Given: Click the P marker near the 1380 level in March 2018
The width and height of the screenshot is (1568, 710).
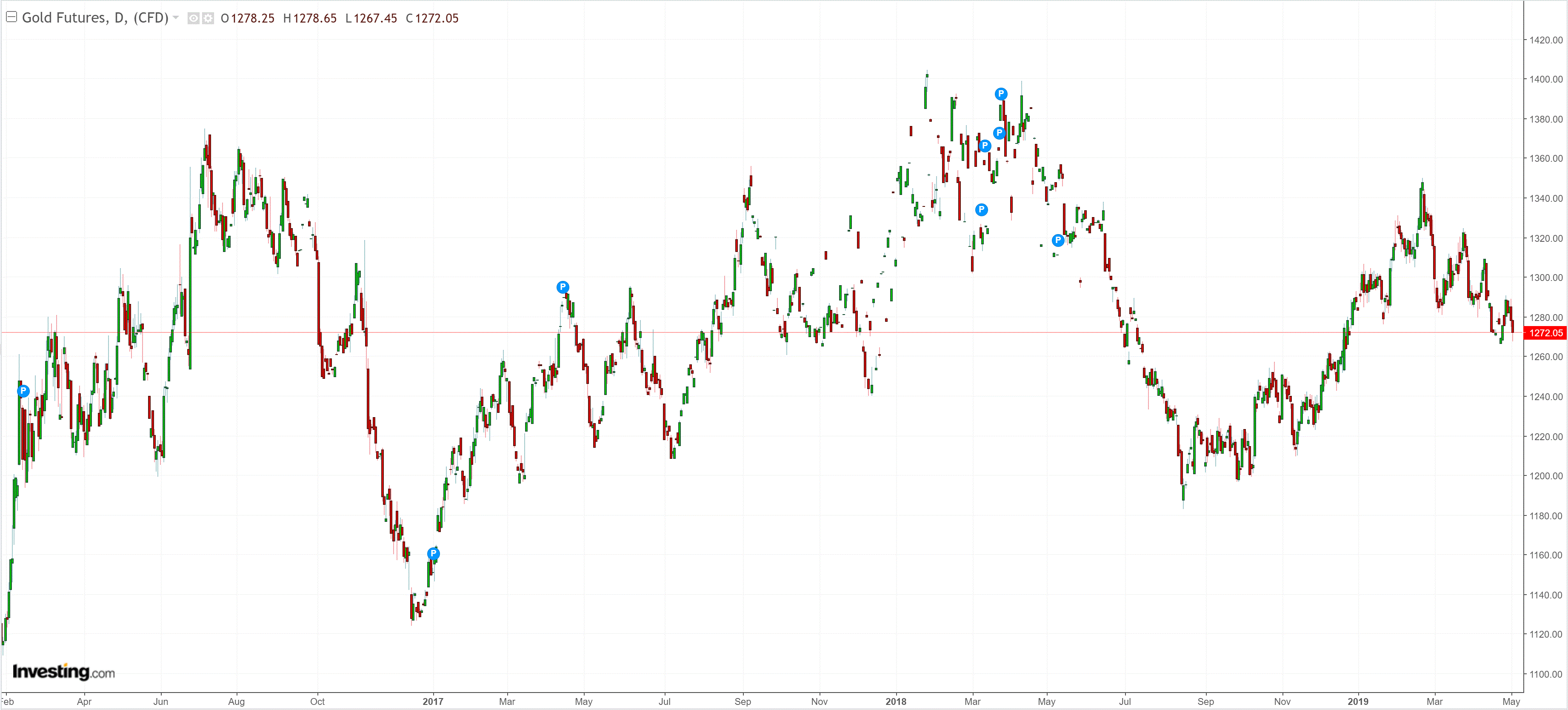Looking at the screenshot, I should tap(999, 133).
